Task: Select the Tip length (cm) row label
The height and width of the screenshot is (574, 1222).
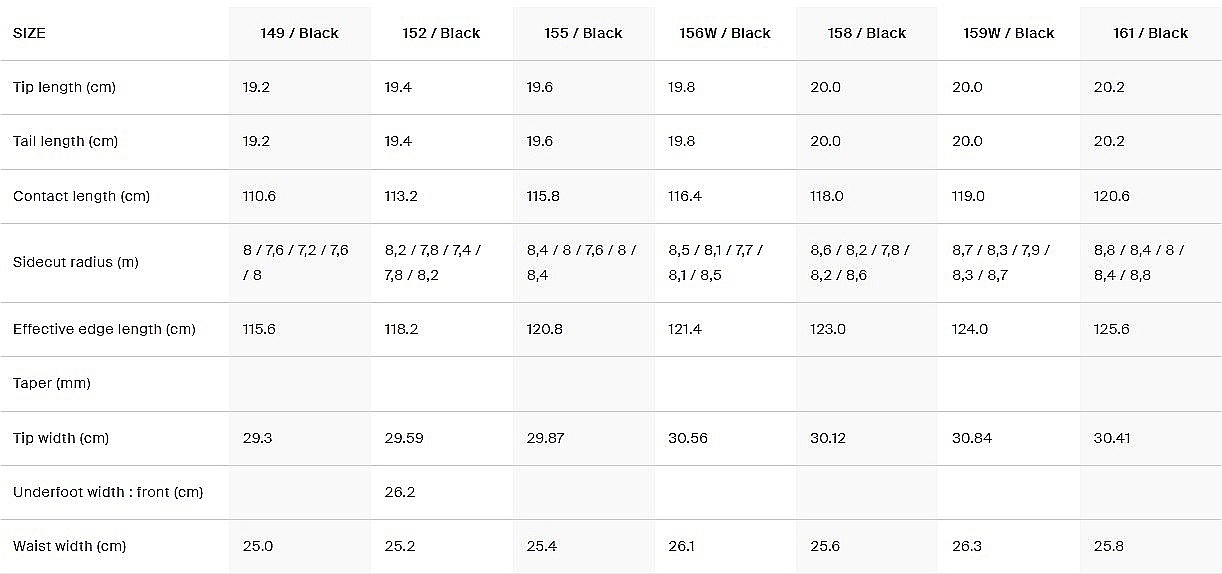Action: [64, 87]
